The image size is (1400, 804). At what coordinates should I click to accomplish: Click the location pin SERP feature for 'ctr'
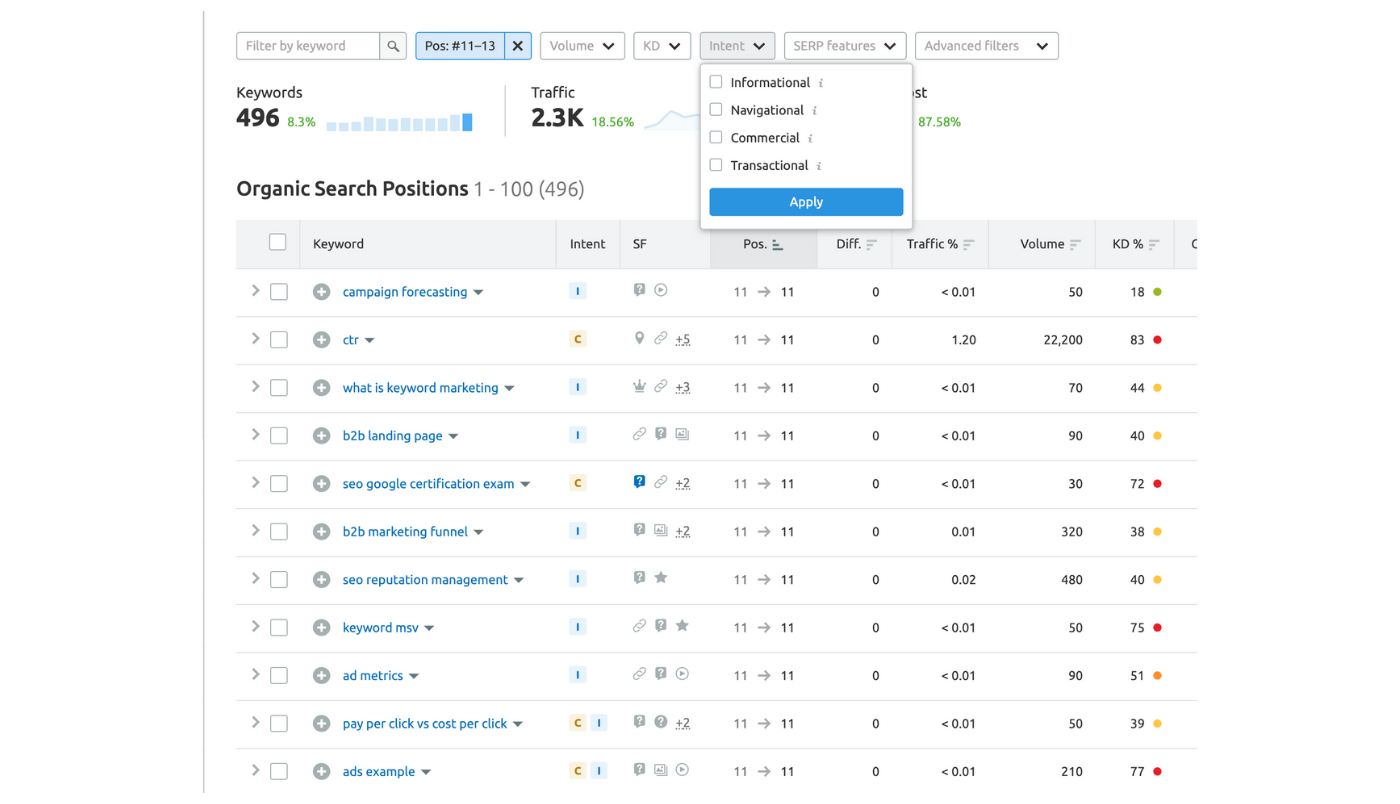639,339
